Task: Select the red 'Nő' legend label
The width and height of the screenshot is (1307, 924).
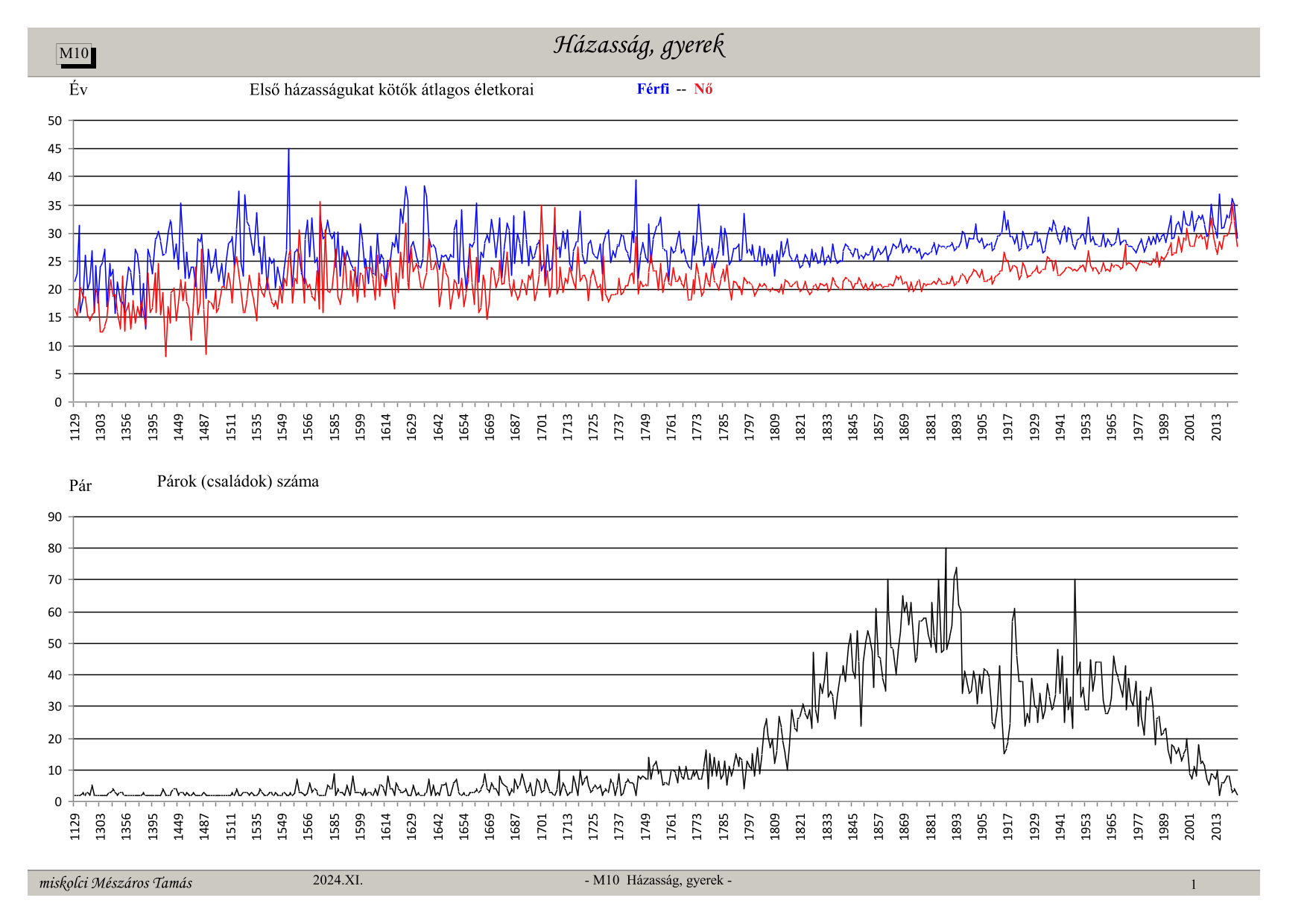Action: point(703,89)
